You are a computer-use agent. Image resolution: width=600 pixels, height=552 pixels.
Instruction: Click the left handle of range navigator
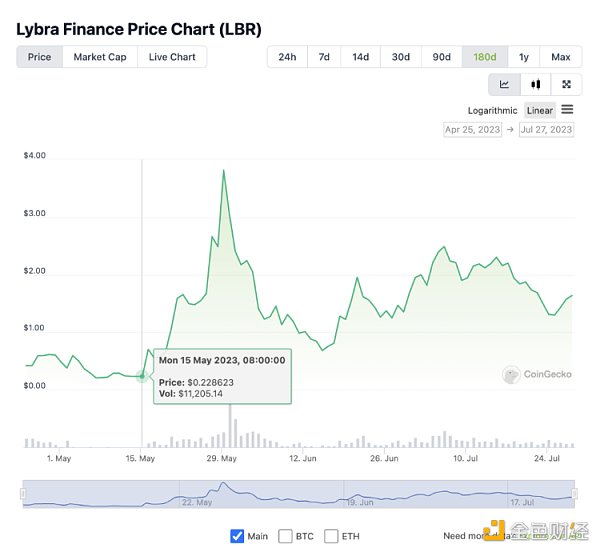[23, 494]
